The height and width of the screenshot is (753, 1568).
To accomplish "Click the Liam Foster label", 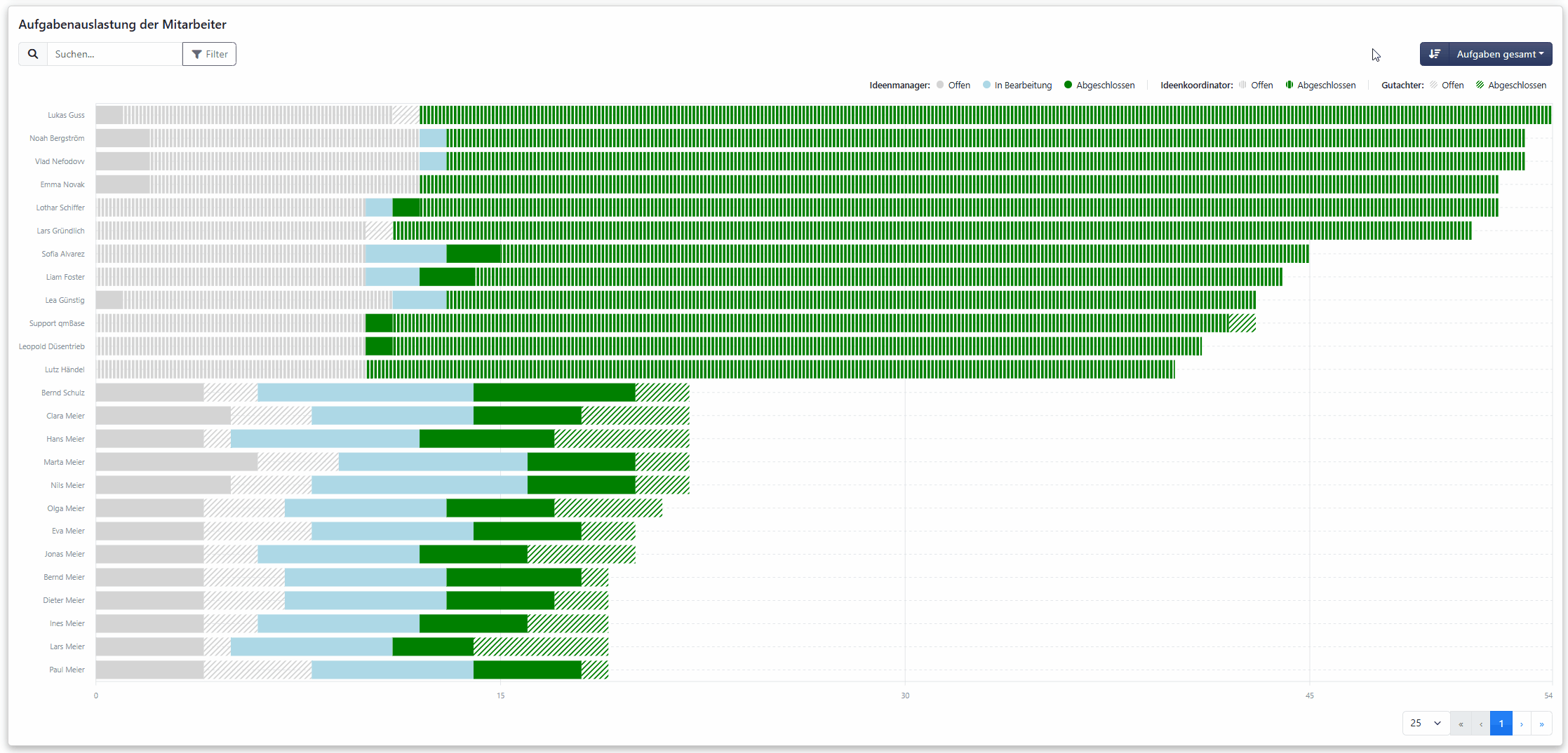I will click(65, 277).
